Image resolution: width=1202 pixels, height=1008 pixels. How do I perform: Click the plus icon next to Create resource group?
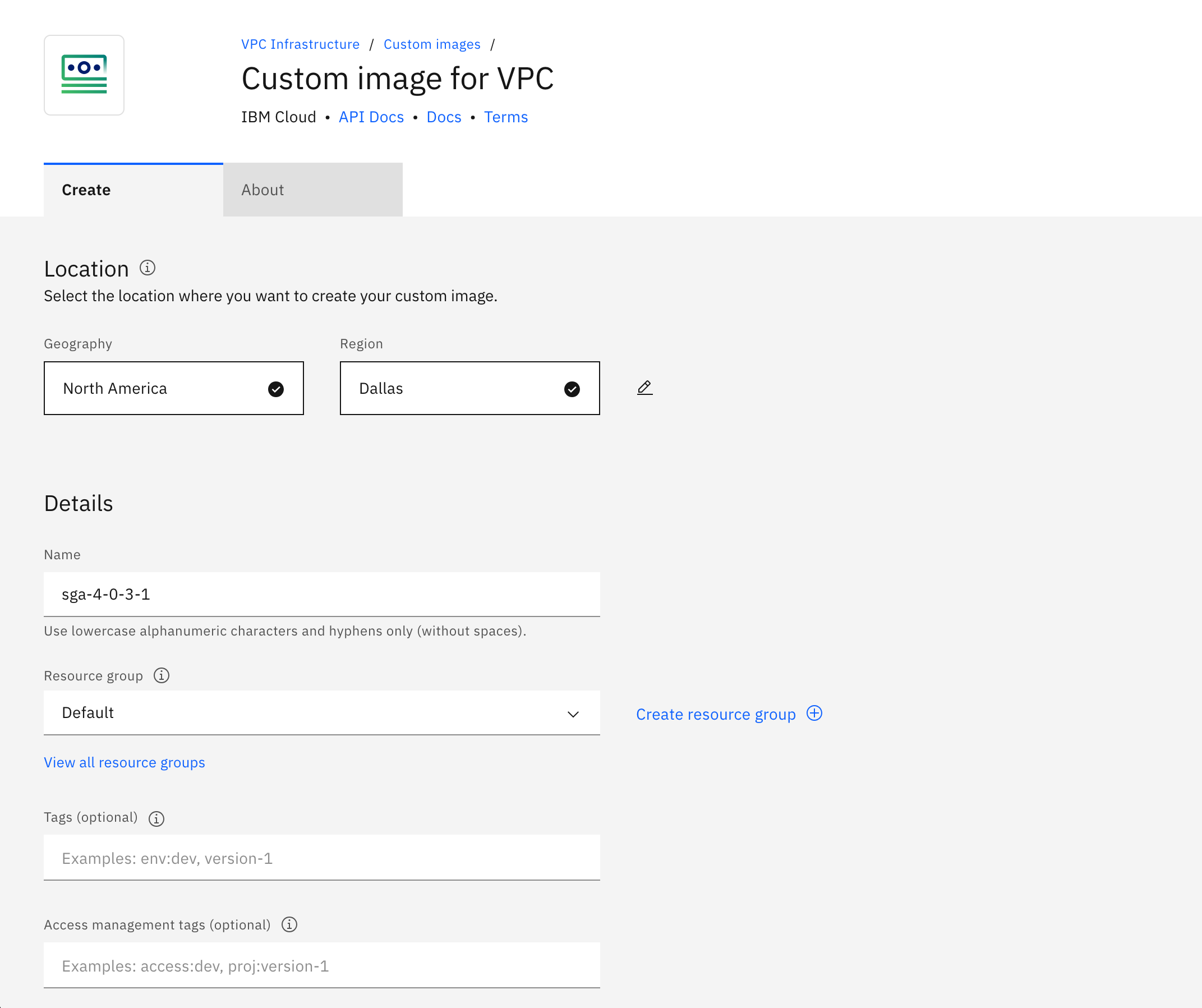(814, 714)
